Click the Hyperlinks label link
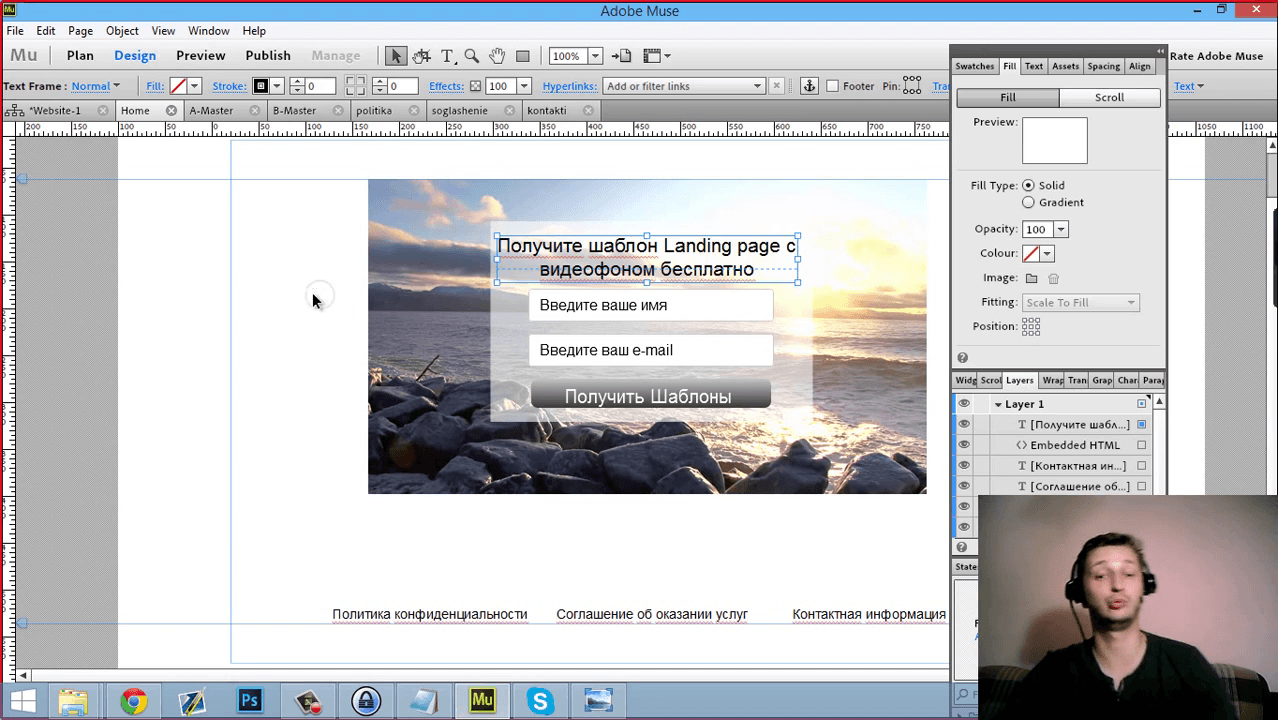 (569, 86)
